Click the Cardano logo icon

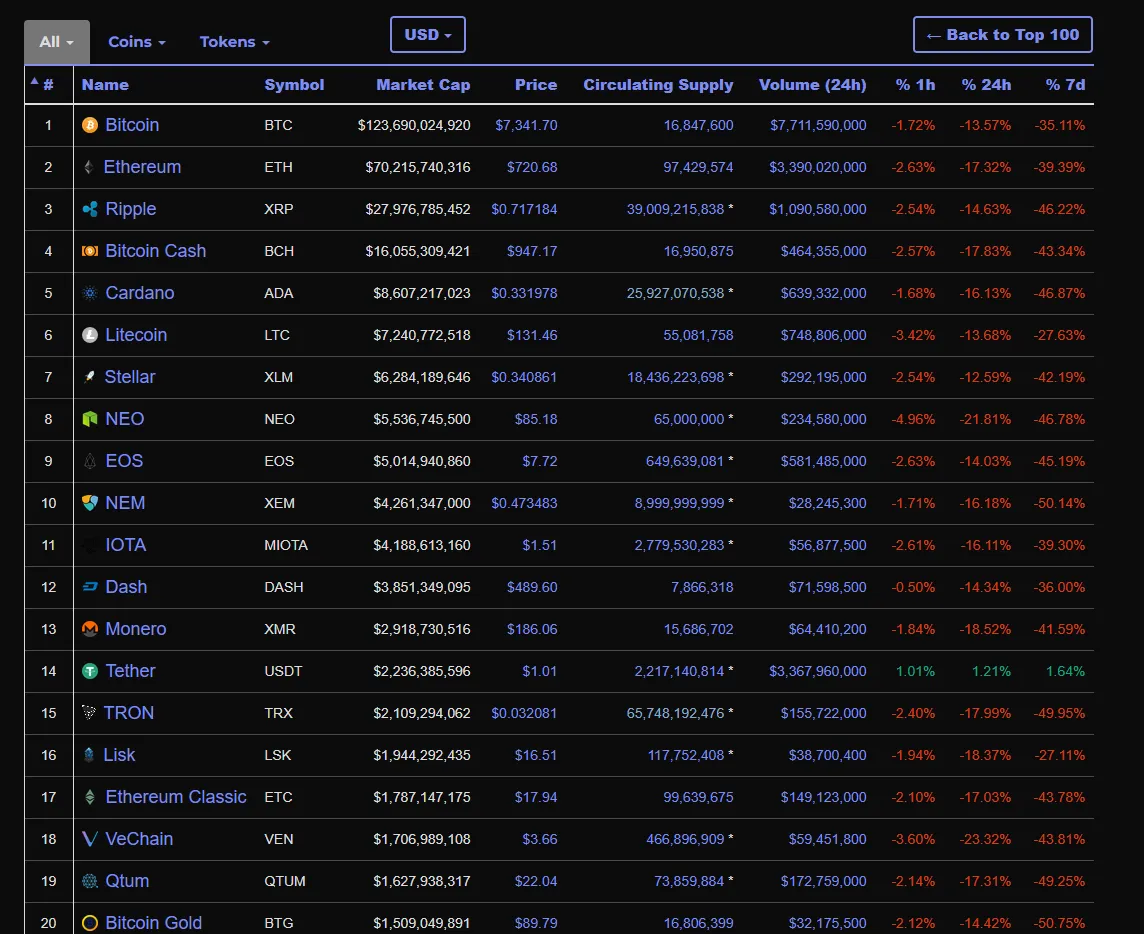[x=90, y=293]
